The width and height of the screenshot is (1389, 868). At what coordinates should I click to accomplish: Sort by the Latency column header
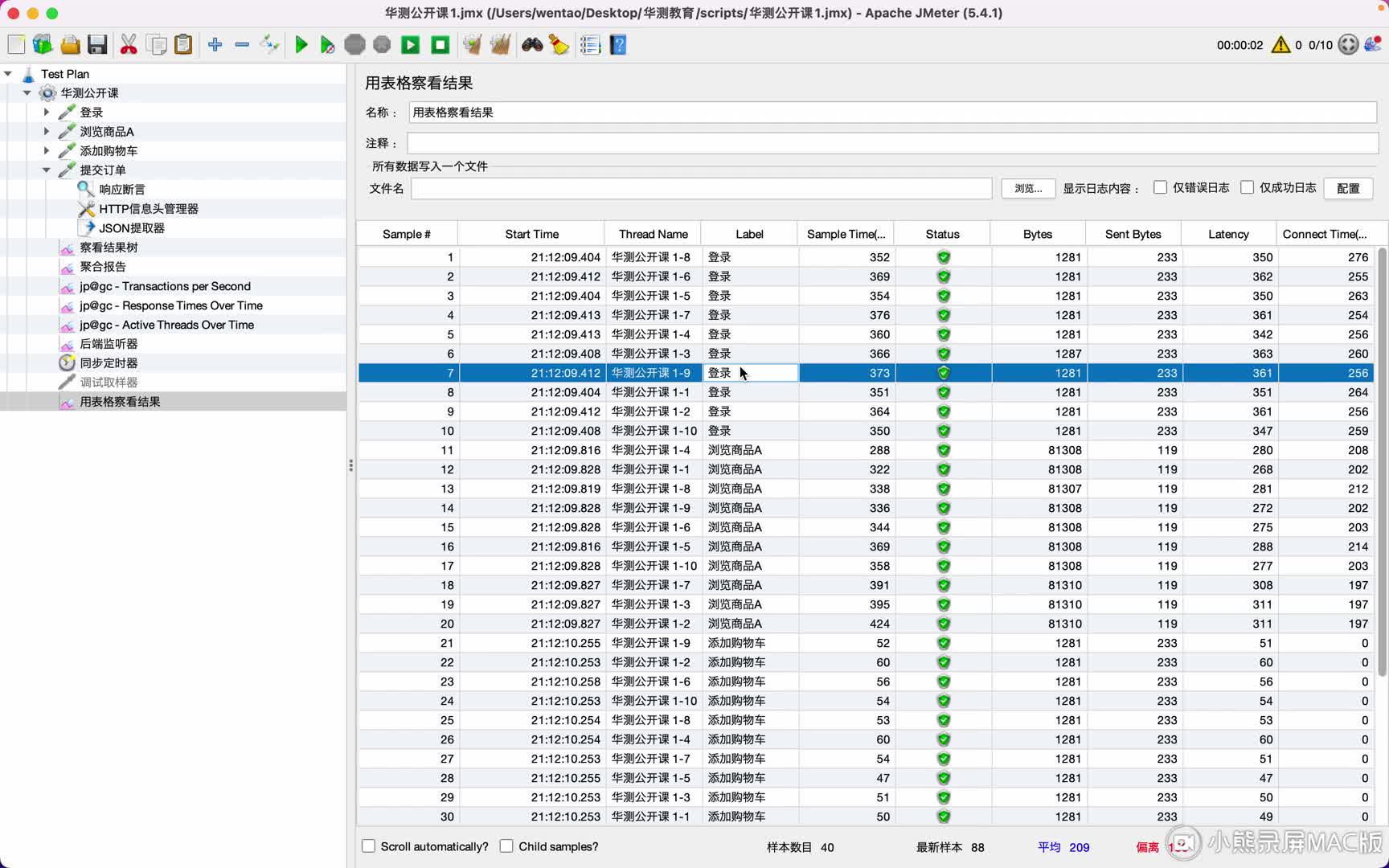coord(1228,234)
